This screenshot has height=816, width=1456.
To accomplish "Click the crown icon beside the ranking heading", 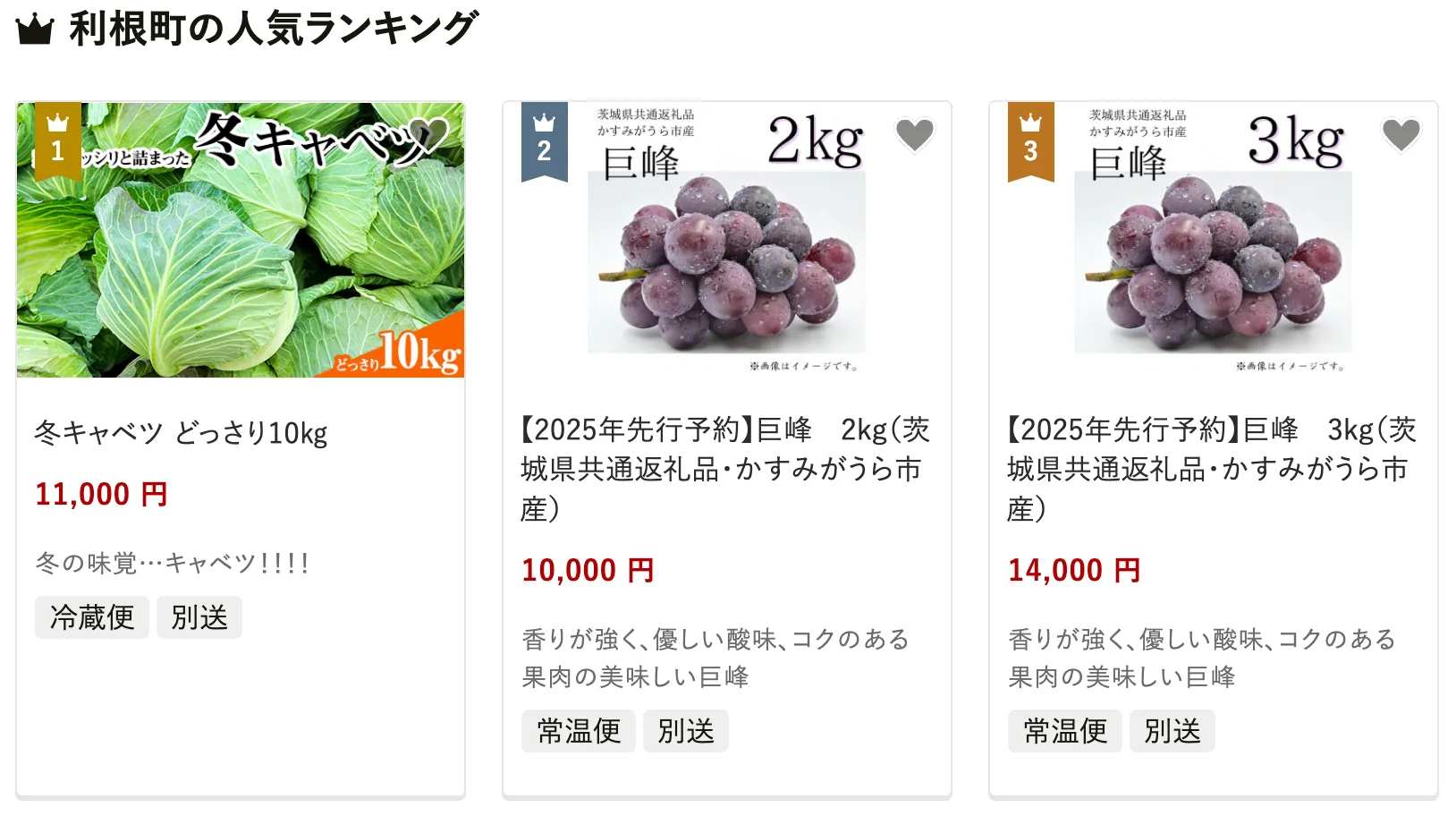I will point(35,30).
